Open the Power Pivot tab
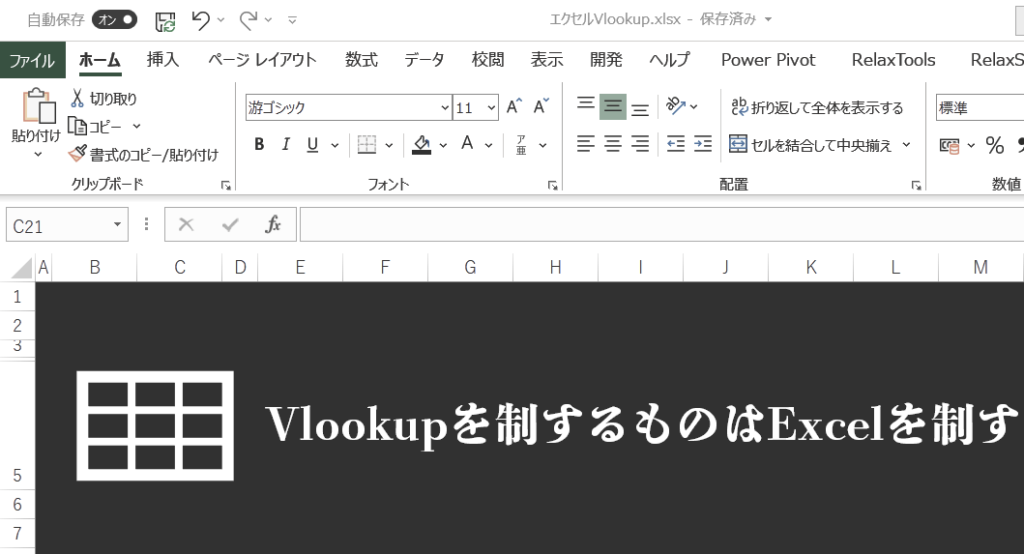 (768, 60)
